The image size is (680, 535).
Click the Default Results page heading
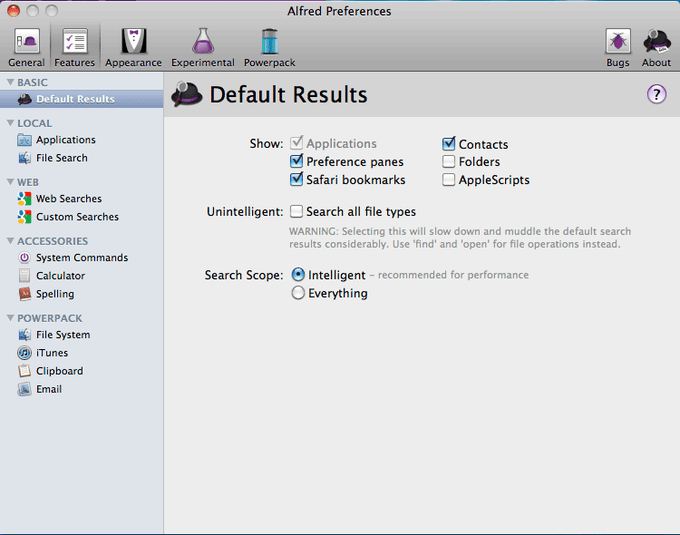coord(288,95)
